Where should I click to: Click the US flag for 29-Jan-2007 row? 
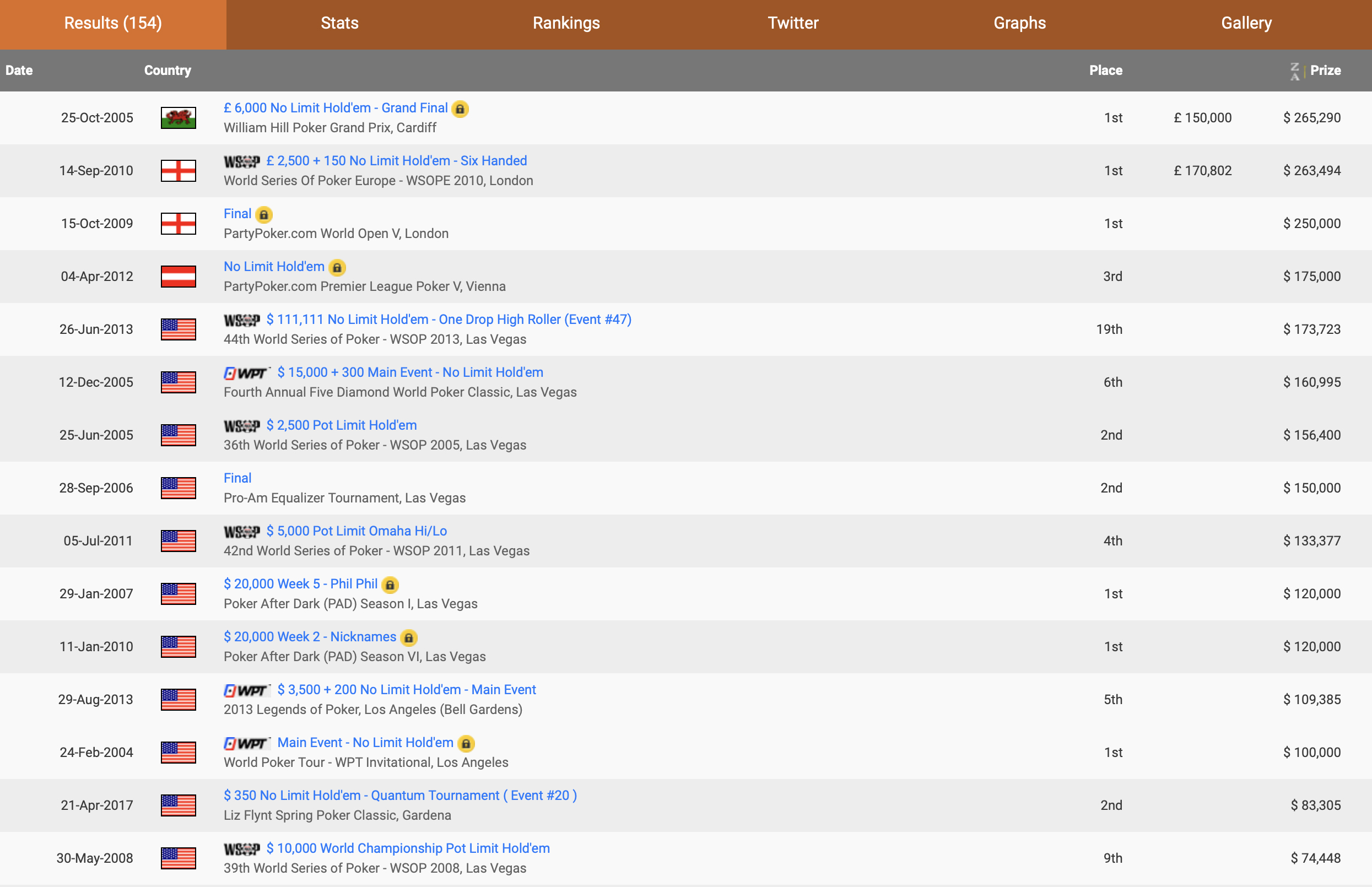pyautogui.click(x=178, y=594)
